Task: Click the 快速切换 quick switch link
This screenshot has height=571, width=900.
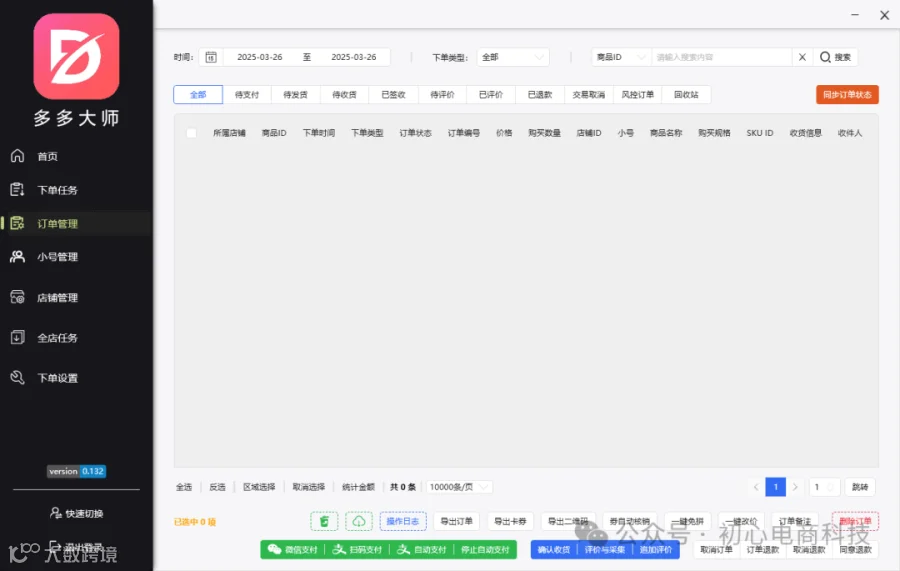Action: 77,514
